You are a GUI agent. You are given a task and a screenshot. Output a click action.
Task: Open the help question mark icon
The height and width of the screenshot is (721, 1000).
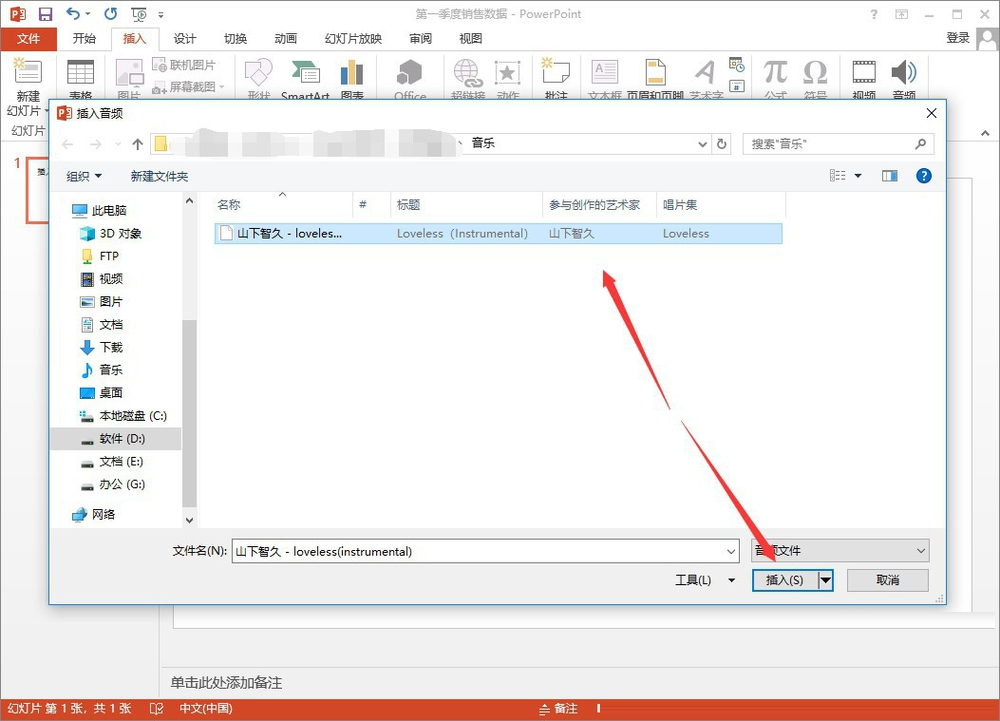point(923,176)
